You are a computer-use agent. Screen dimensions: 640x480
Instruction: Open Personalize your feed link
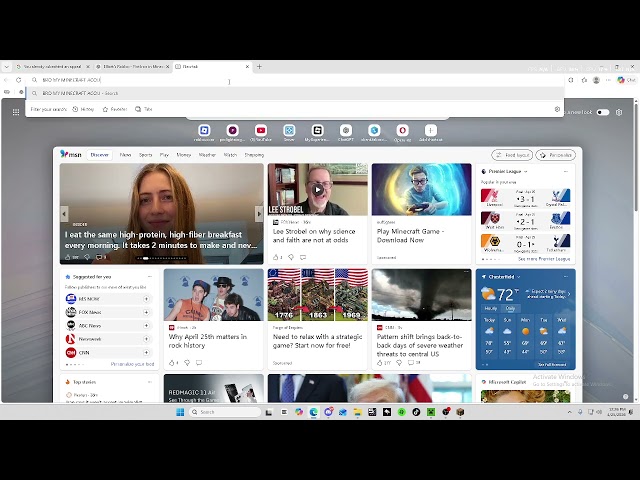(132, 364)
